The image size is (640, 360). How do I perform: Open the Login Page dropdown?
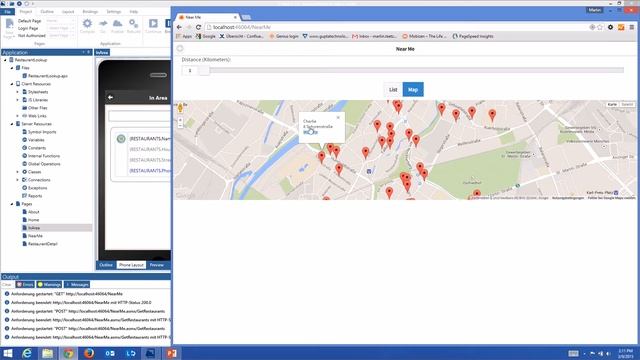[61, 28]
